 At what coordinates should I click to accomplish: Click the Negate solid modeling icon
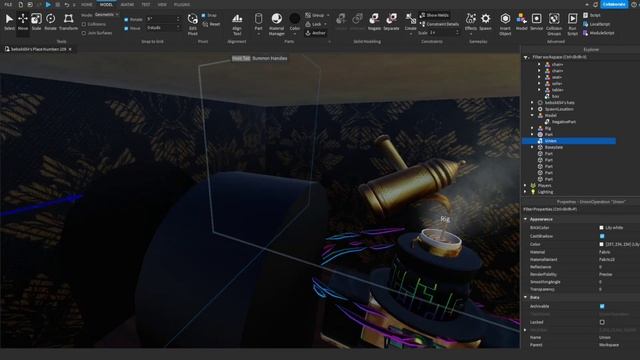pos(374,22)
